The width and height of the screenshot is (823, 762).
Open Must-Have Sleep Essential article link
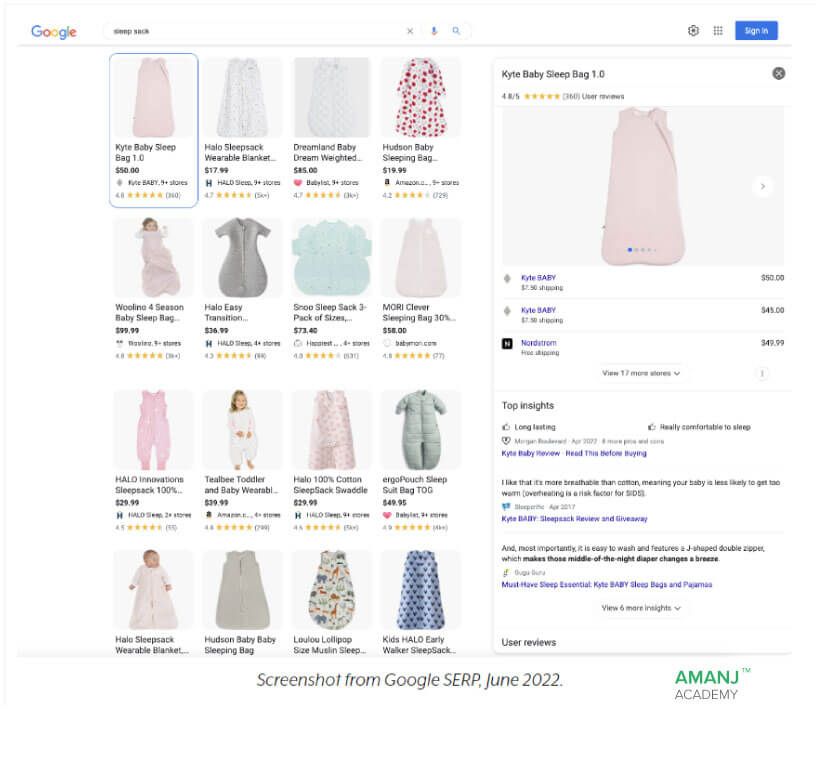click(x=607, y=585)
